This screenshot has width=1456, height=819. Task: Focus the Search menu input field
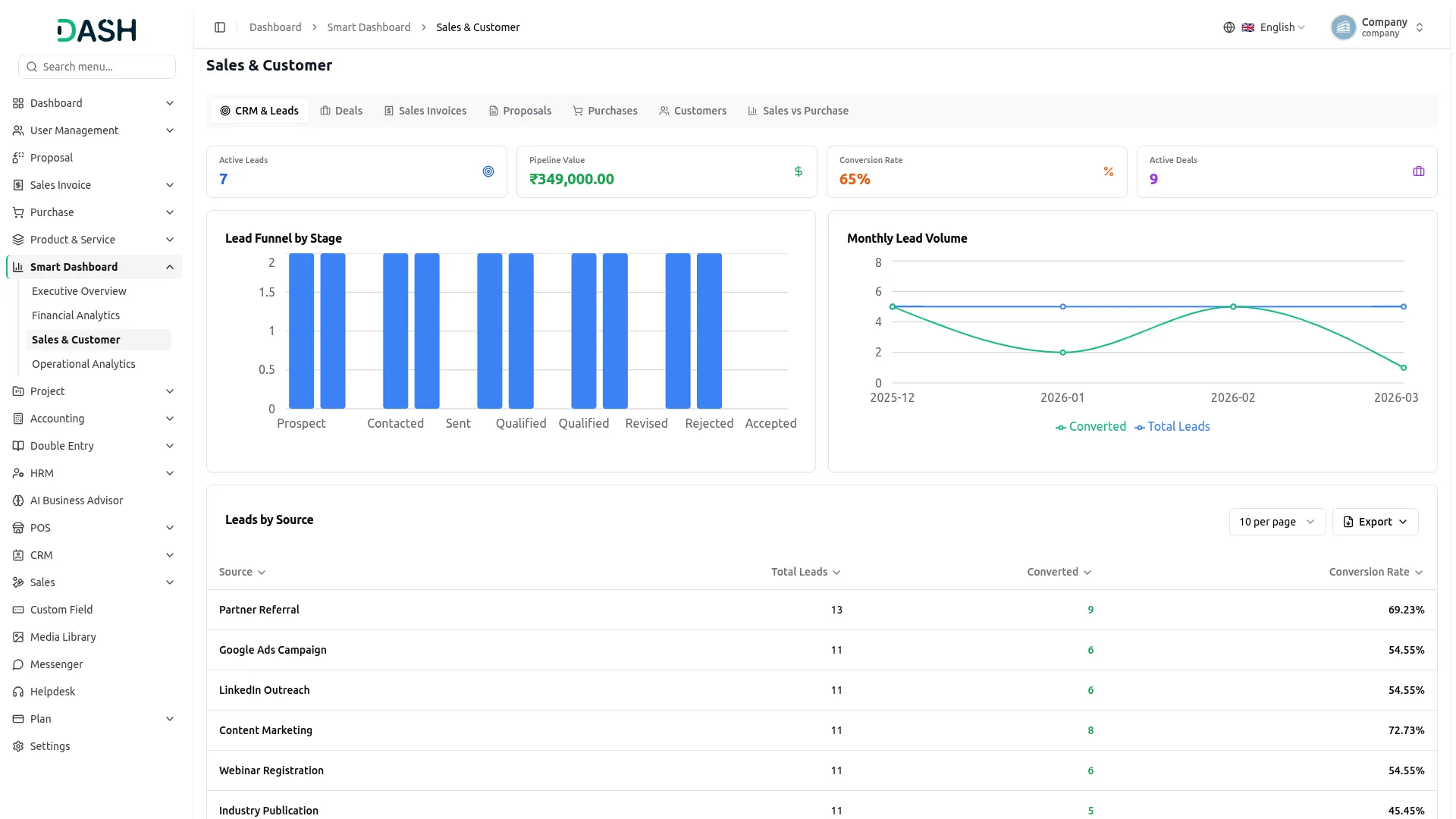(97, 67)
